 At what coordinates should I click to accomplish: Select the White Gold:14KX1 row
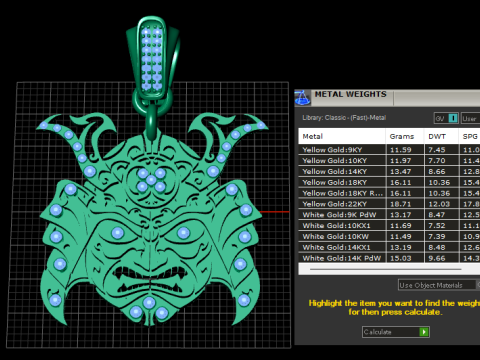pyautogui.click(x=389, y=247)
